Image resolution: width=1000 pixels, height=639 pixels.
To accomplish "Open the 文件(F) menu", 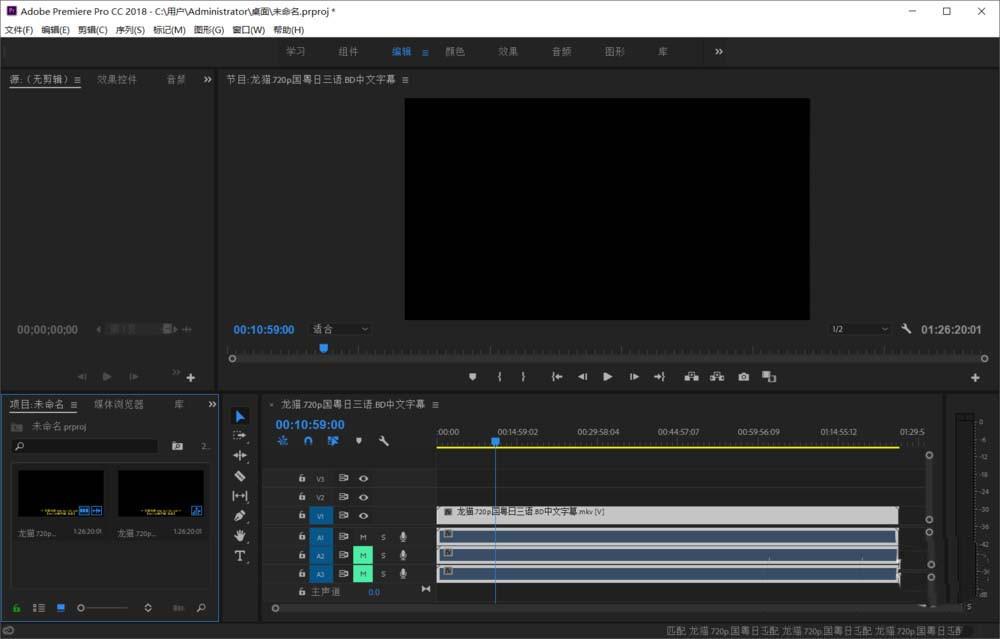I will pyautogui.click(x=18, y=29).
